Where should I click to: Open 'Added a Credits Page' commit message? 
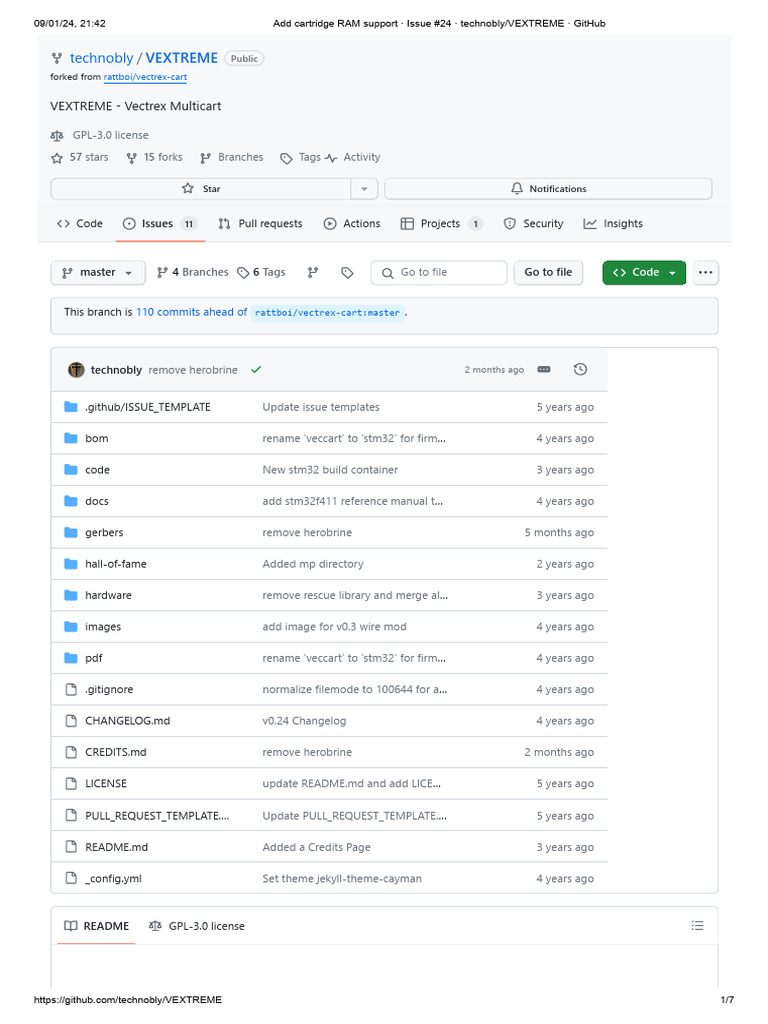pos(316,847)
